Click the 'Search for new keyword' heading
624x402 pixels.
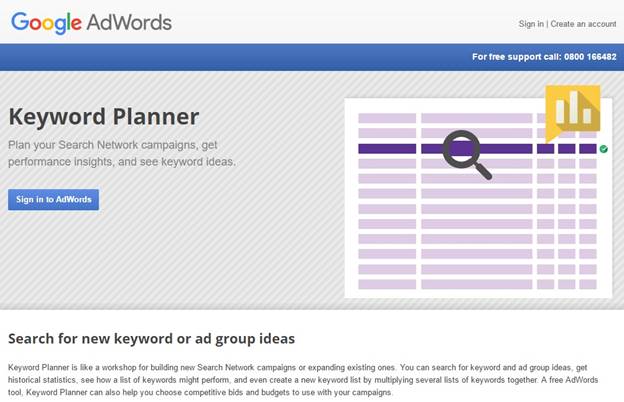(x=152, y=339)
